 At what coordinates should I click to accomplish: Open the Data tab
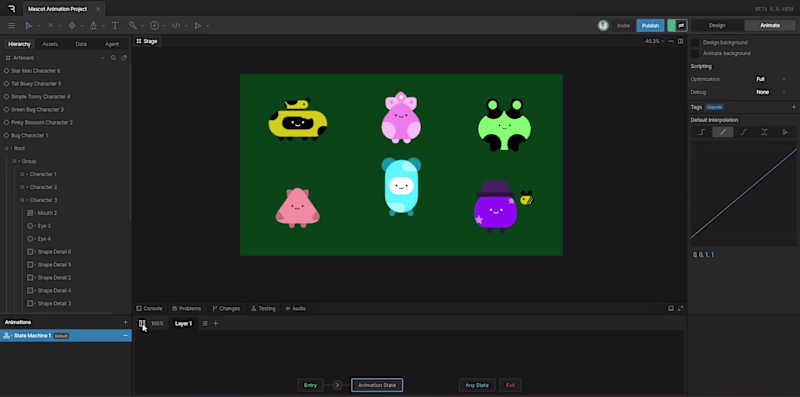pos(81,44)
